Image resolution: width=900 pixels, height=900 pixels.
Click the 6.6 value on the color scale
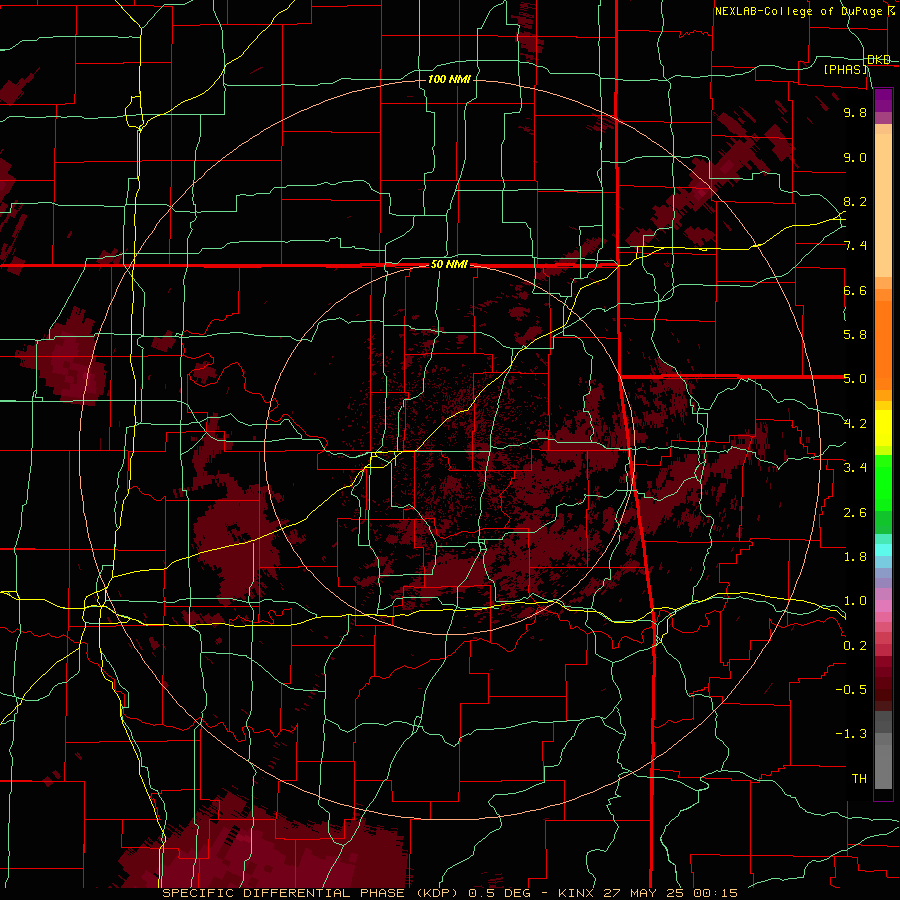(x=855, y=290)
